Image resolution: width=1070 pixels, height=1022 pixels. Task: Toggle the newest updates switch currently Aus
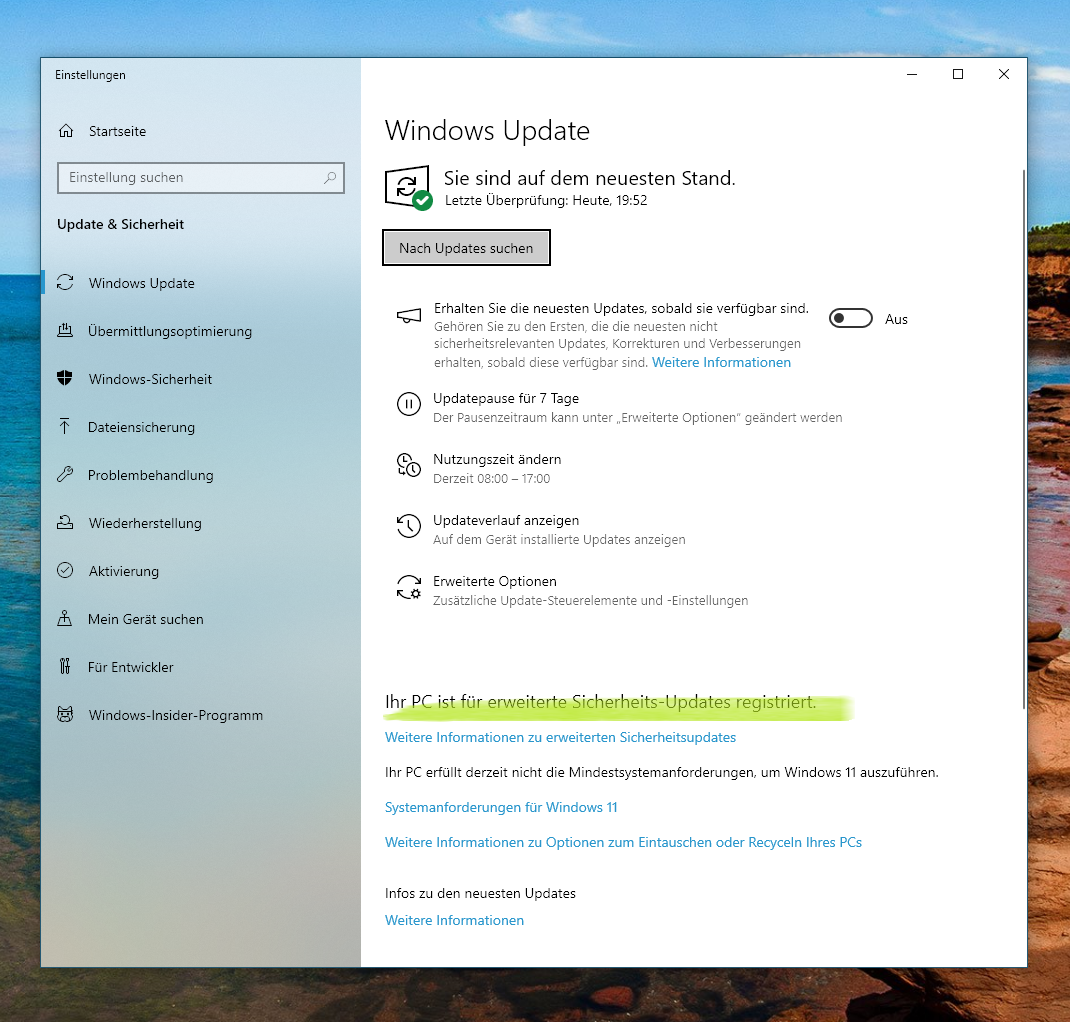point(850,319)
